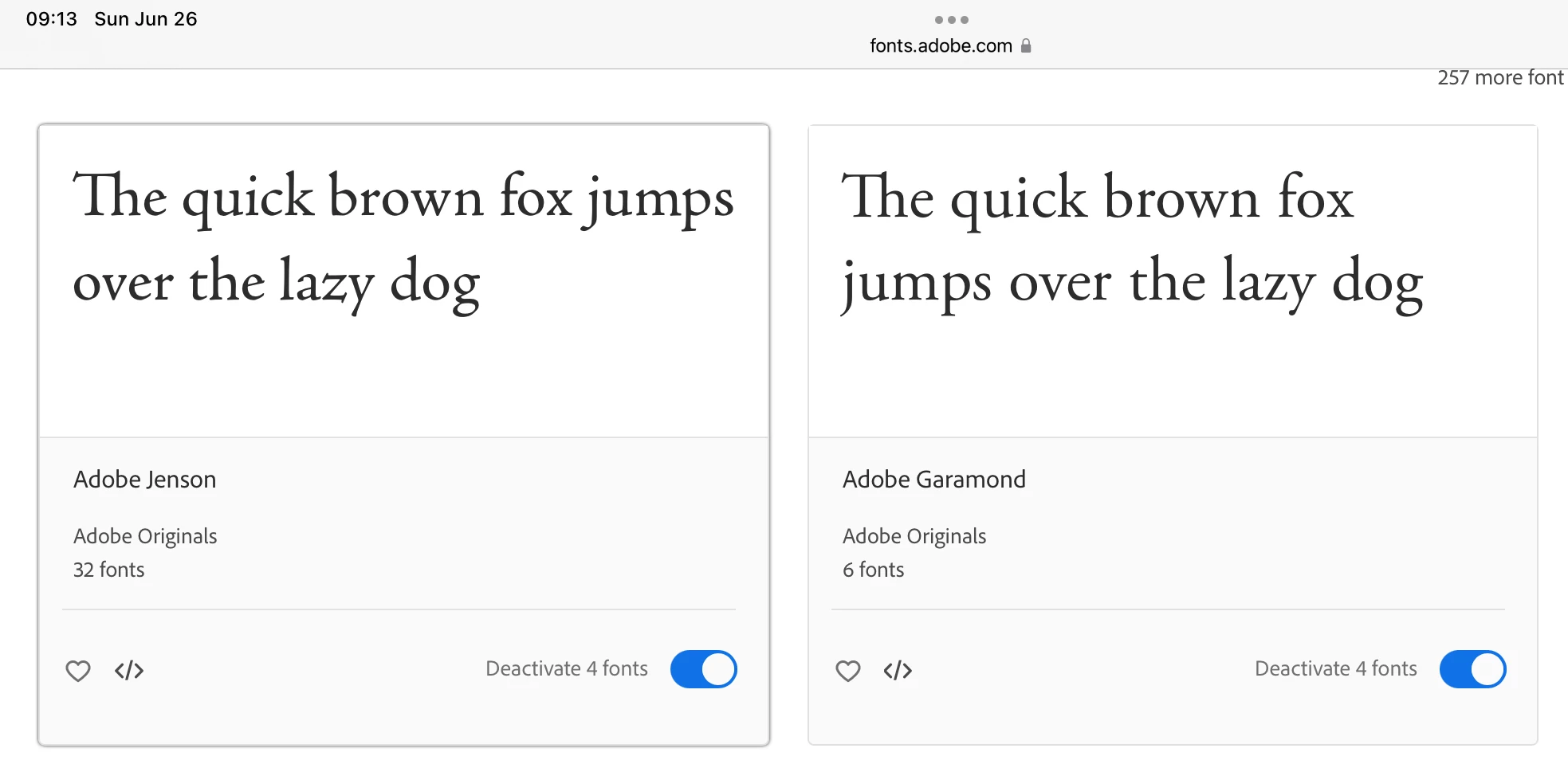The image size is (1568, 764).
Task: Click the Adobe Garamond sample text preview
Action: pyautogui.click(x=1132, y=241)
